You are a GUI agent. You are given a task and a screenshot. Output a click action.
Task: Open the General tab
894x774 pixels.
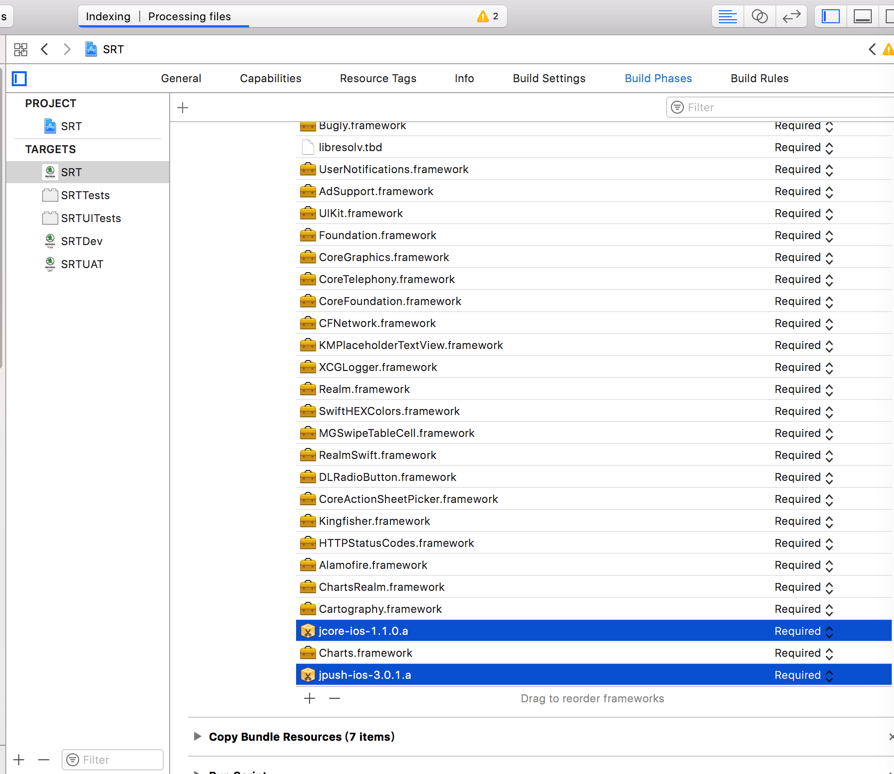click(x=181, y=79)
